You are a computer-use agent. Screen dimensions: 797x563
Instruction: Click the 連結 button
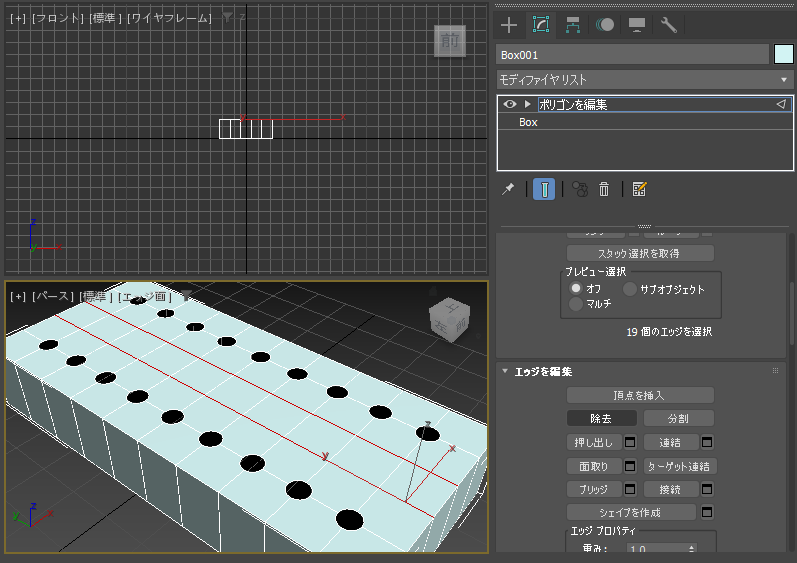click(671, 443)
